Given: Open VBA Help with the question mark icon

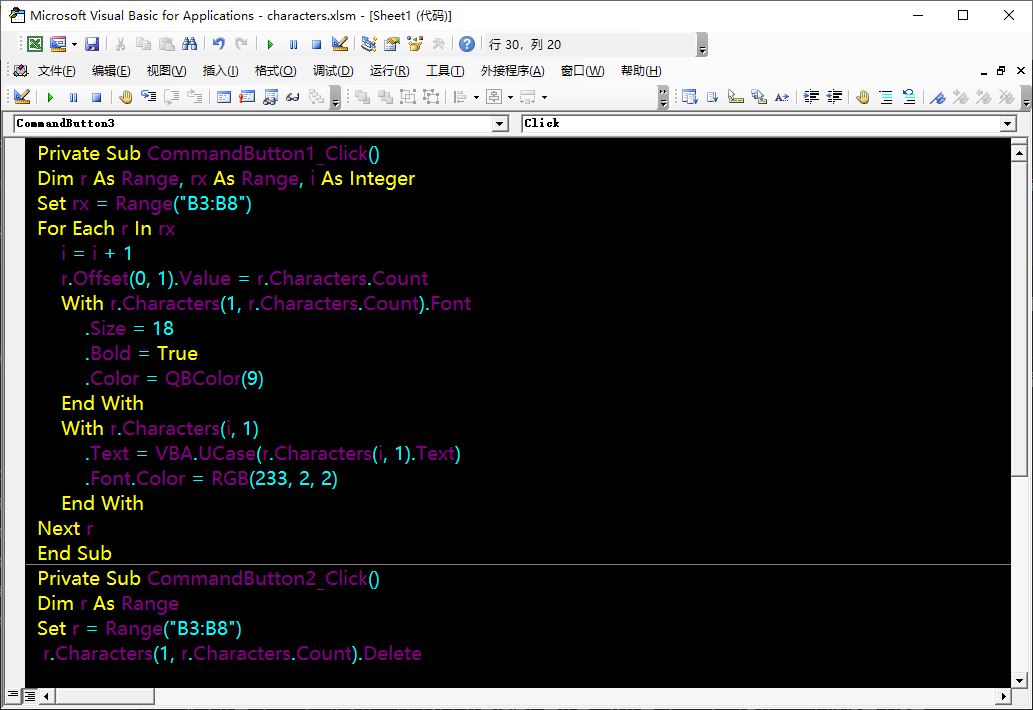Looking at the screenshot, I should click(466, 44).
